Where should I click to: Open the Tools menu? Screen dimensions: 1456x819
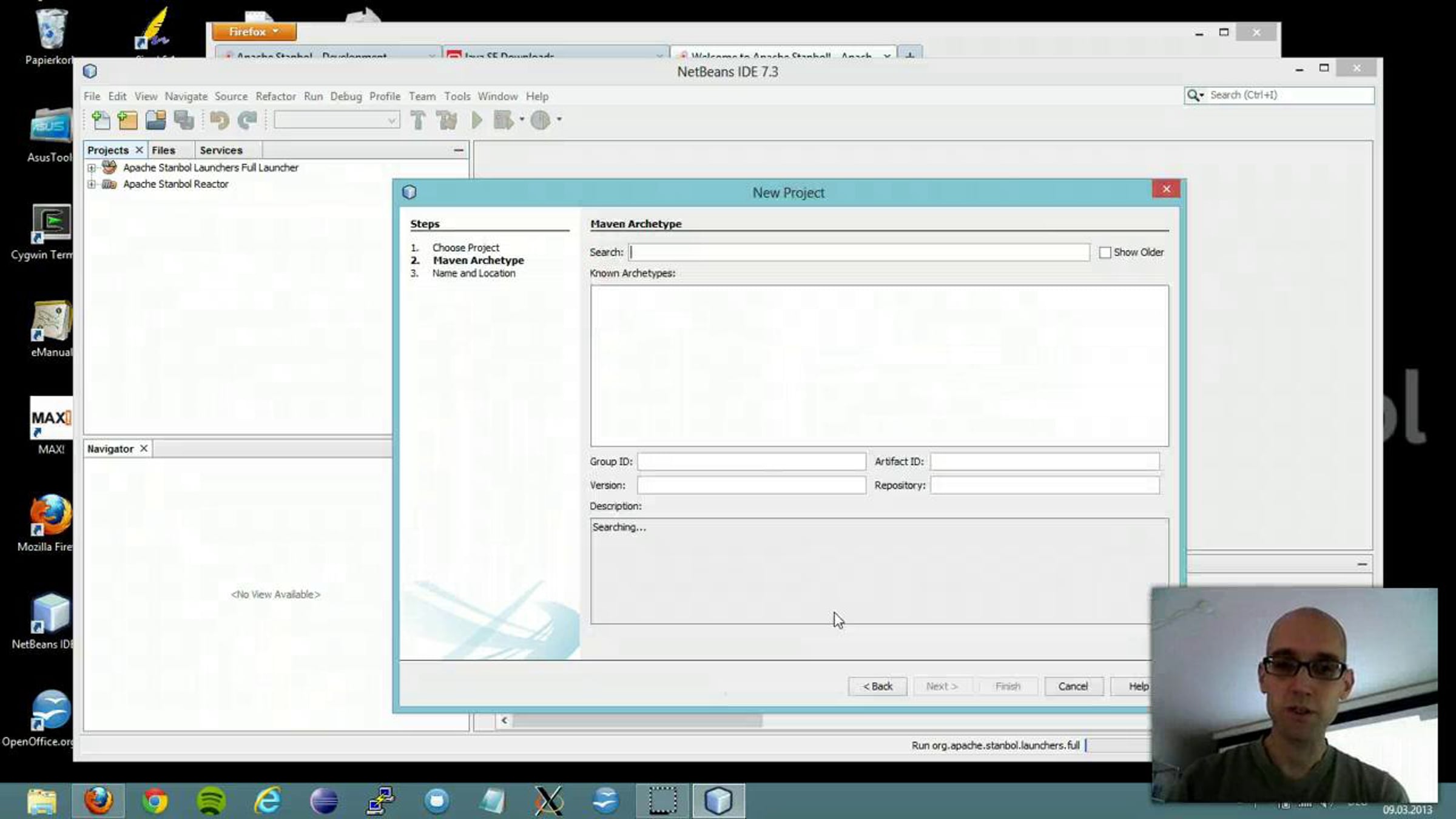pos(457,96)
